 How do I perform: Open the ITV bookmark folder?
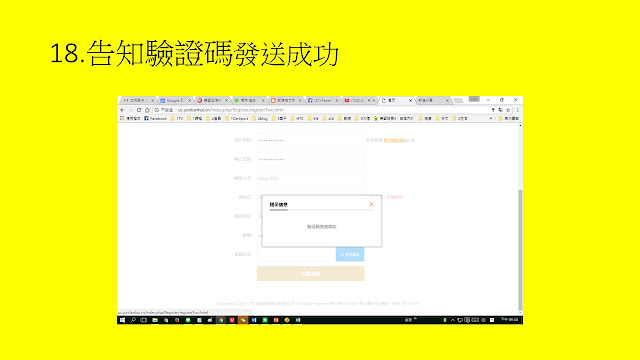[x=177, y=118]
